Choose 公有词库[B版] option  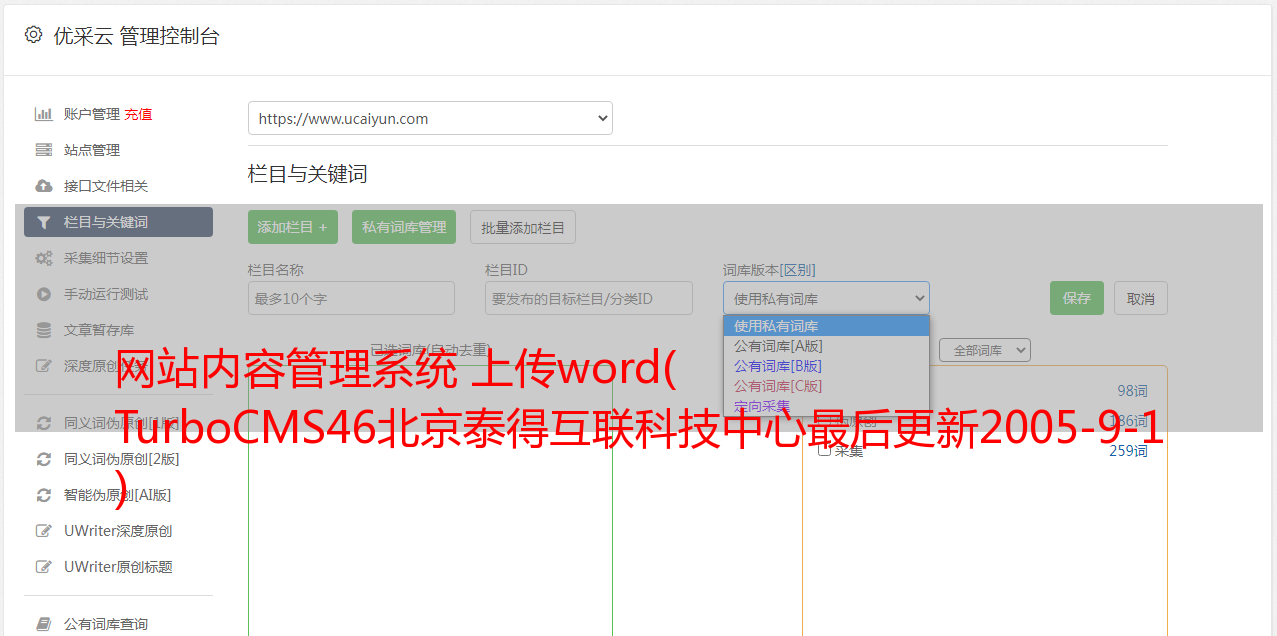826,366
